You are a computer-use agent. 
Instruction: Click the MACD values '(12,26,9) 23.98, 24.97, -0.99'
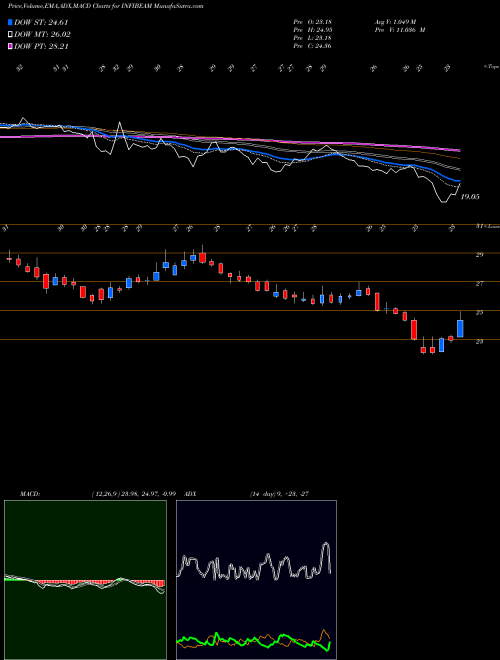pyautogui.click(x=133, y=494)
